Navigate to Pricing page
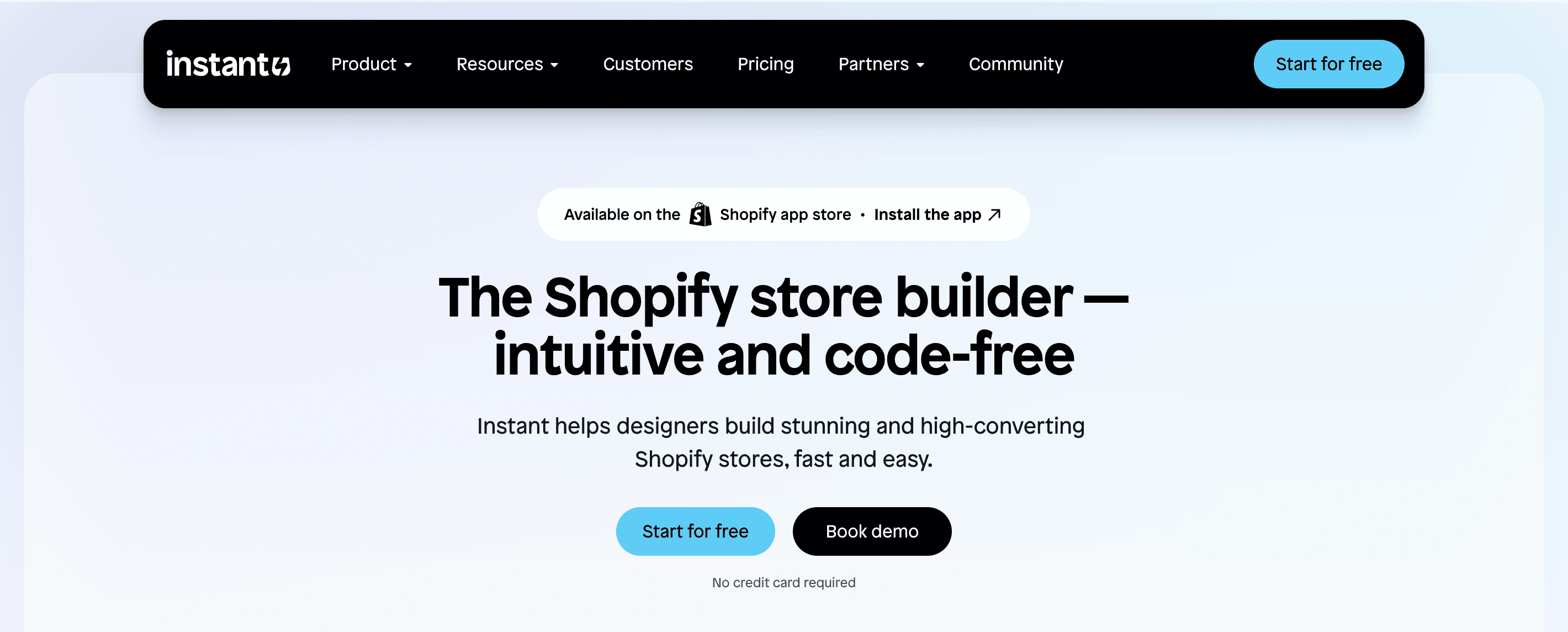The width and height of the screenshot is (1568, 632). point(766,63)
